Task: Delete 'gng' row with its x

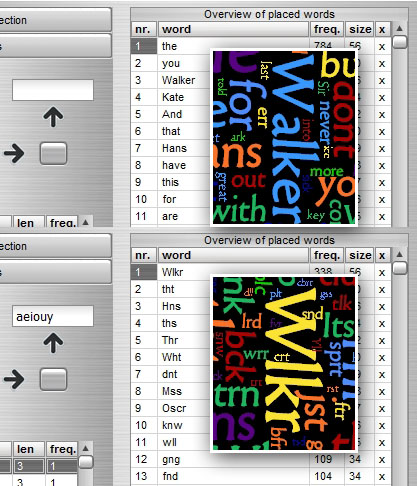Action: coord(382,460)
